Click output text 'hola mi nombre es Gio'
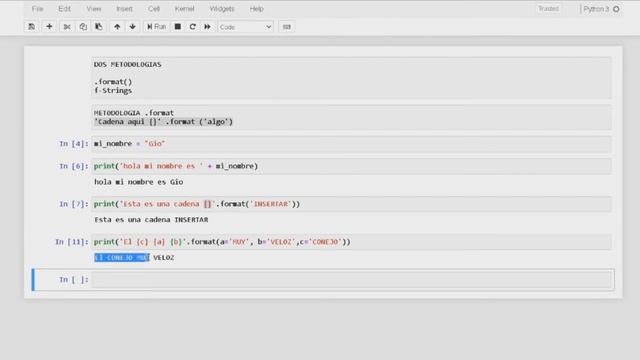The image size is (640, 360). [138, 182]
